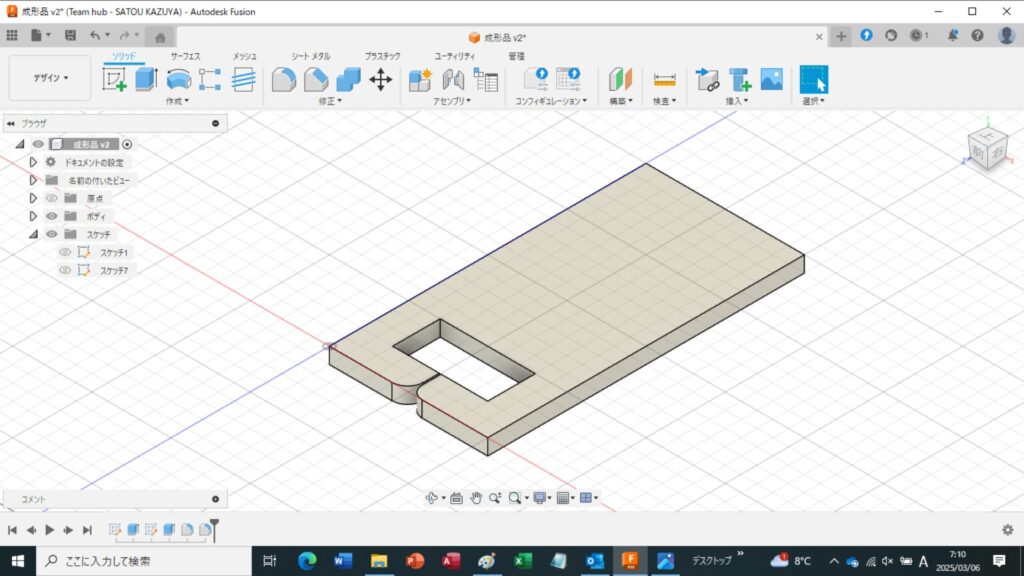The height and width of the screenshot is (576, 1024).
Task: Click the Look At icon
Action: click(456, 498)
